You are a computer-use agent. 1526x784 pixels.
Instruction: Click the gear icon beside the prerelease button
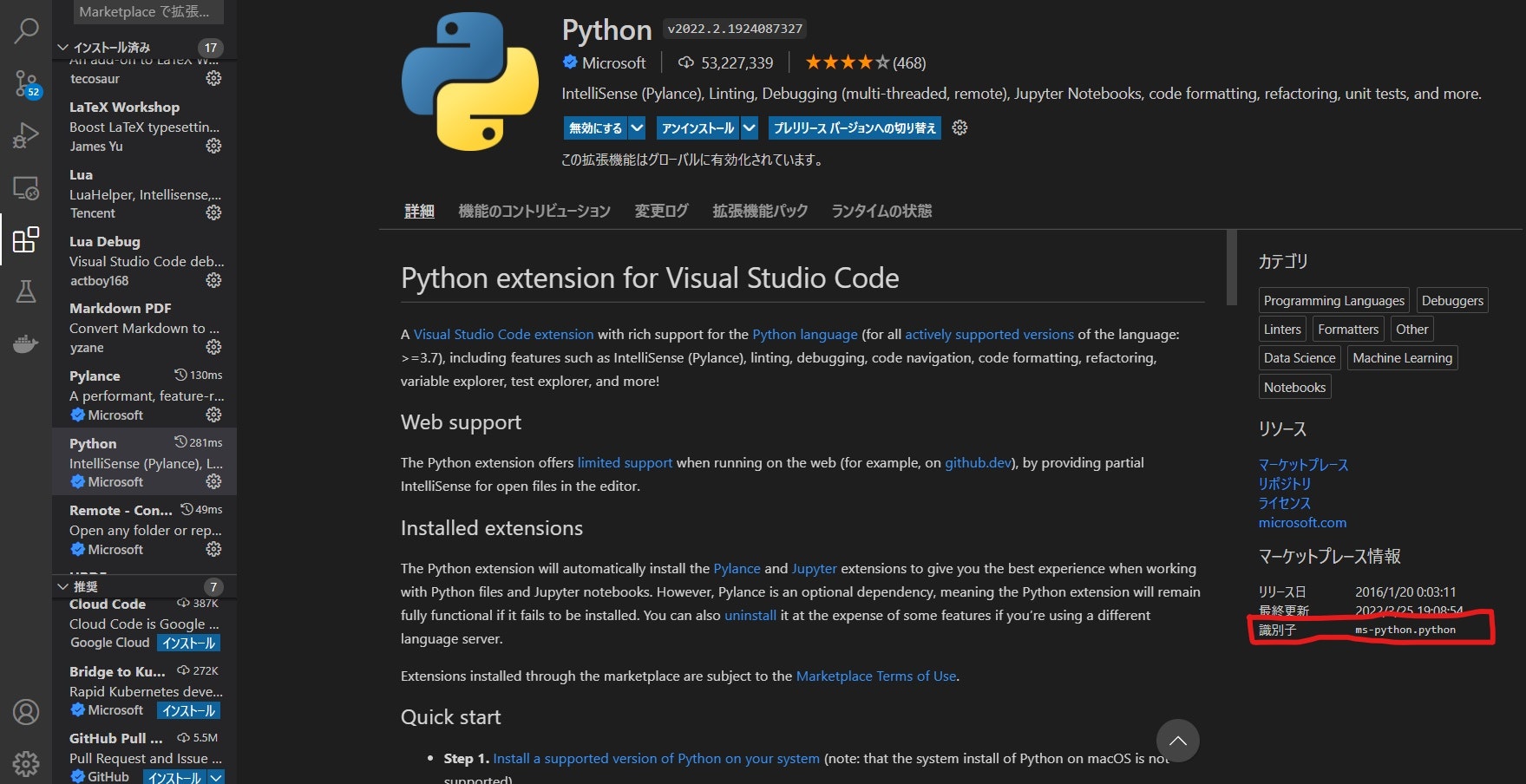959,127
